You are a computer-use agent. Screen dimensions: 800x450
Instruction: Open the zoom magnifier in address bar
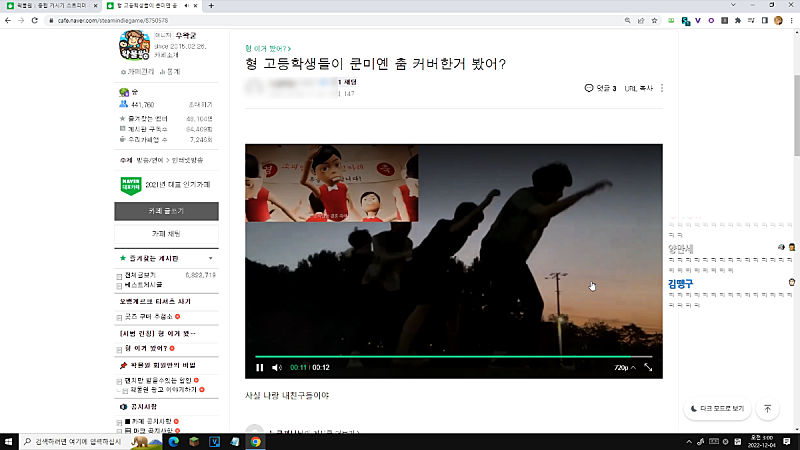click(628, 20)
